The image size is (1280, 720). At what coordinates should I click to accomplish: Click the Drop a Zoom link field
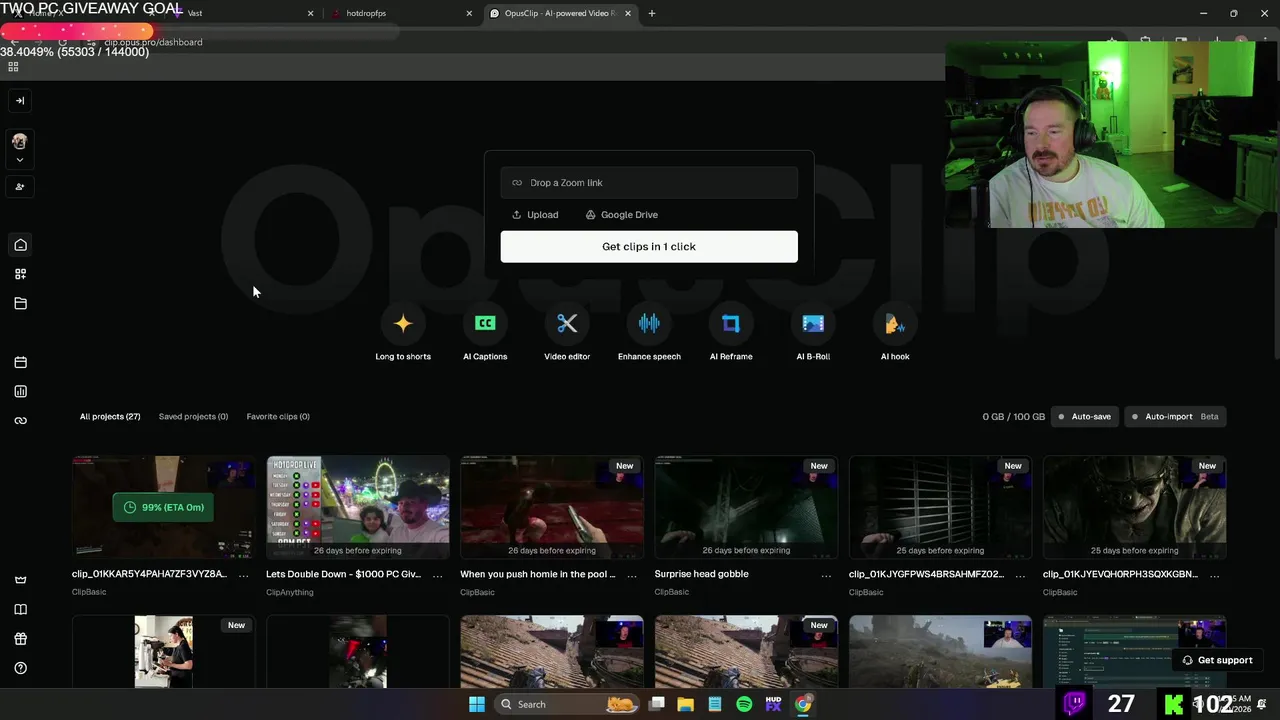[x=649, y=183]
